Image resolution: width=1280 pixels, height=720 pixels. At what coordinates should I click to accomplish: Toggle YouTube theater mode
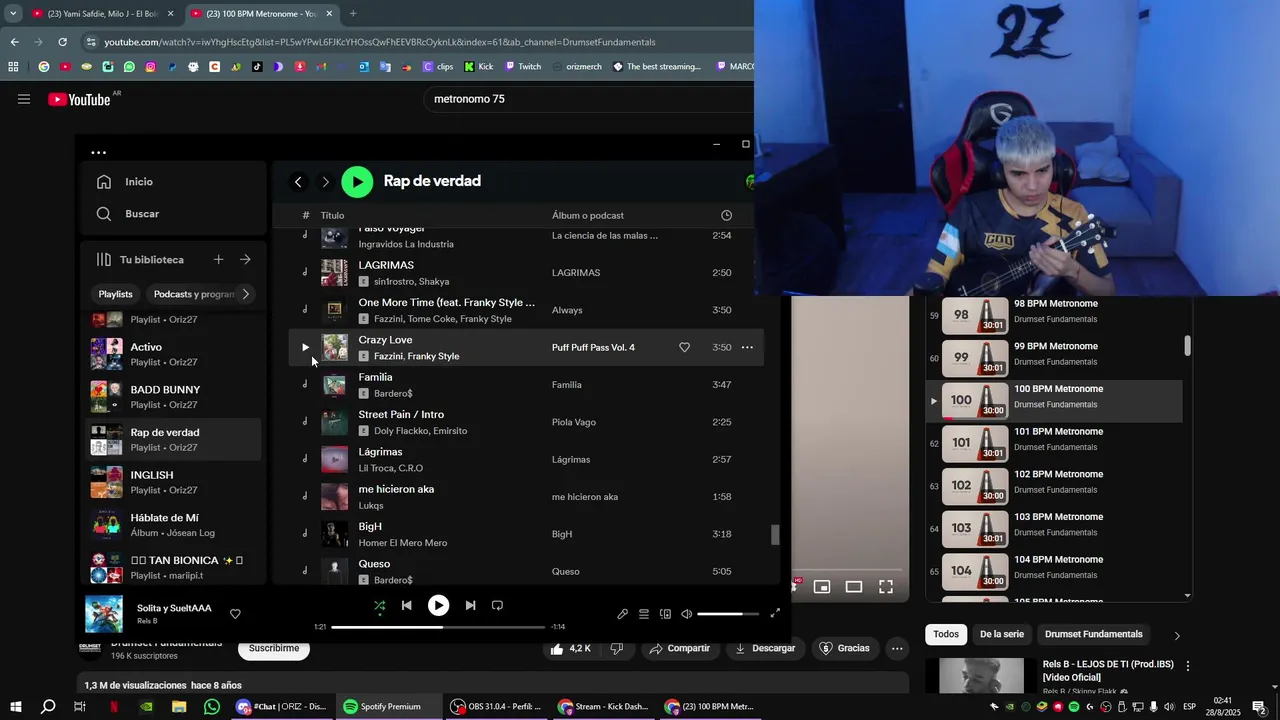tap(854, 587)
